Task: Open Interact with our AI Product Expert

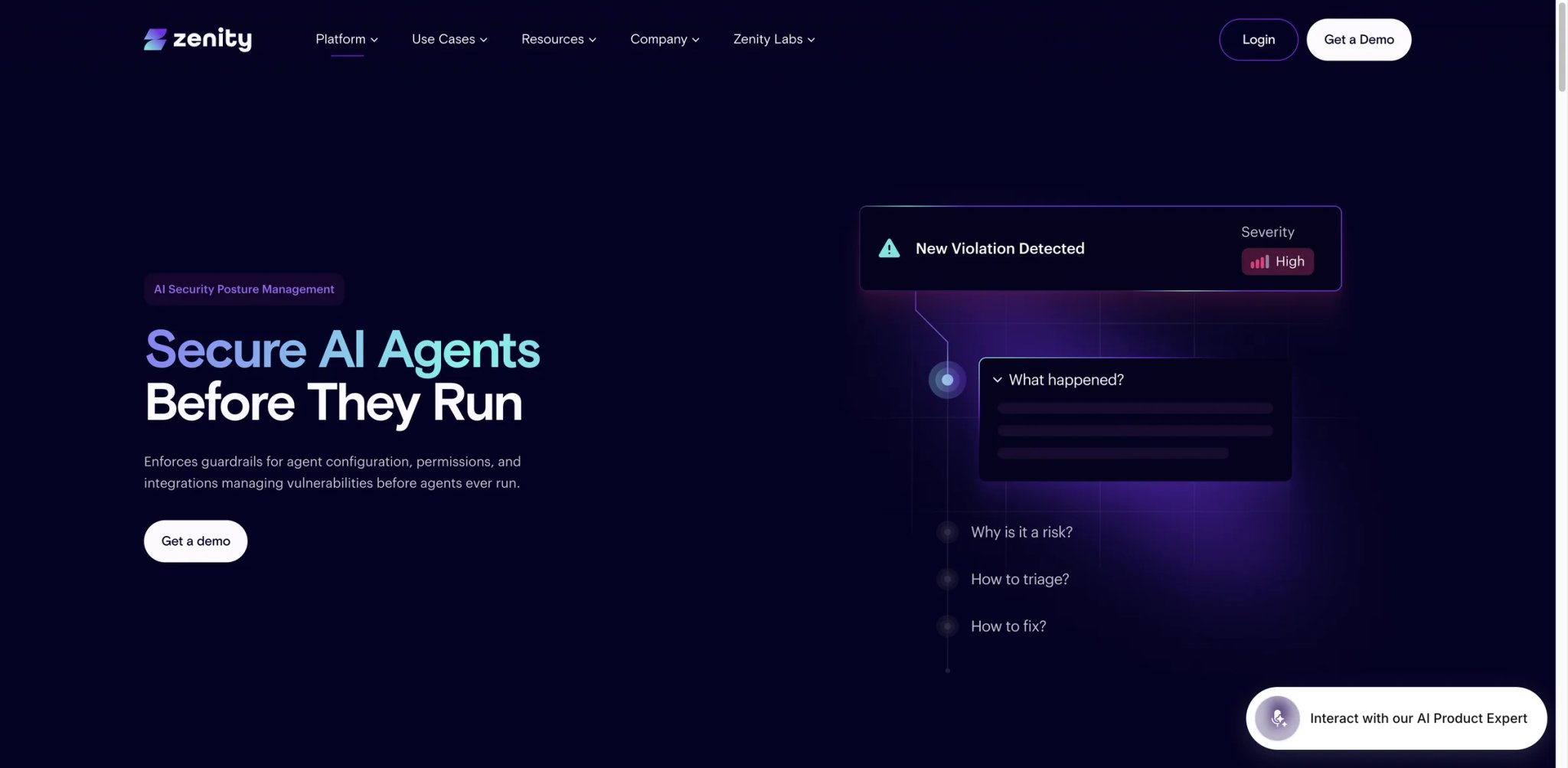Action: 1396,718
